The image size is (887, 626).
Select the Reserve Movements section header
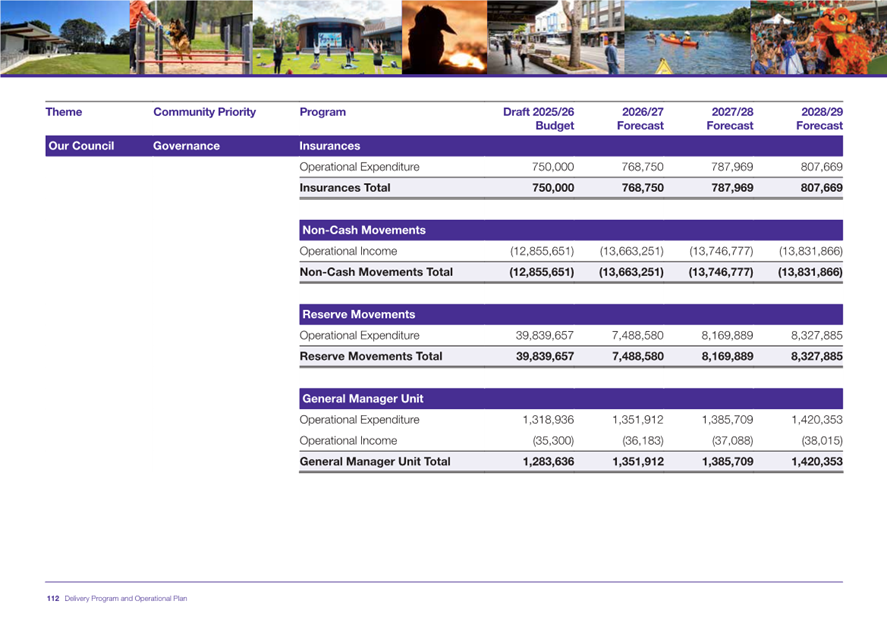click(x=570, y=315)
